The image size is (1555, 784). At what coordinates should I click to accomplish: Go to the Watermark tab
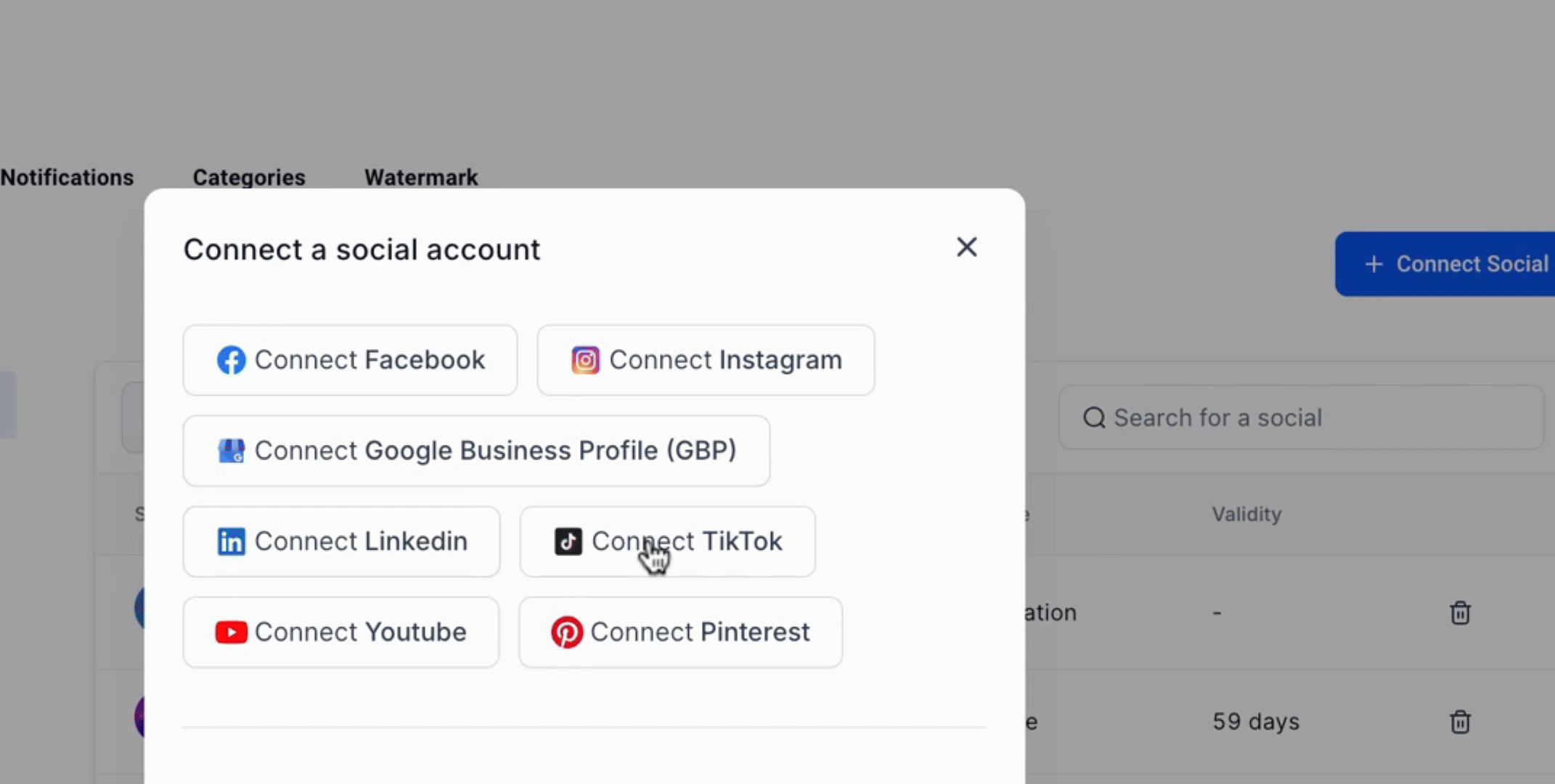click(421, 178)
